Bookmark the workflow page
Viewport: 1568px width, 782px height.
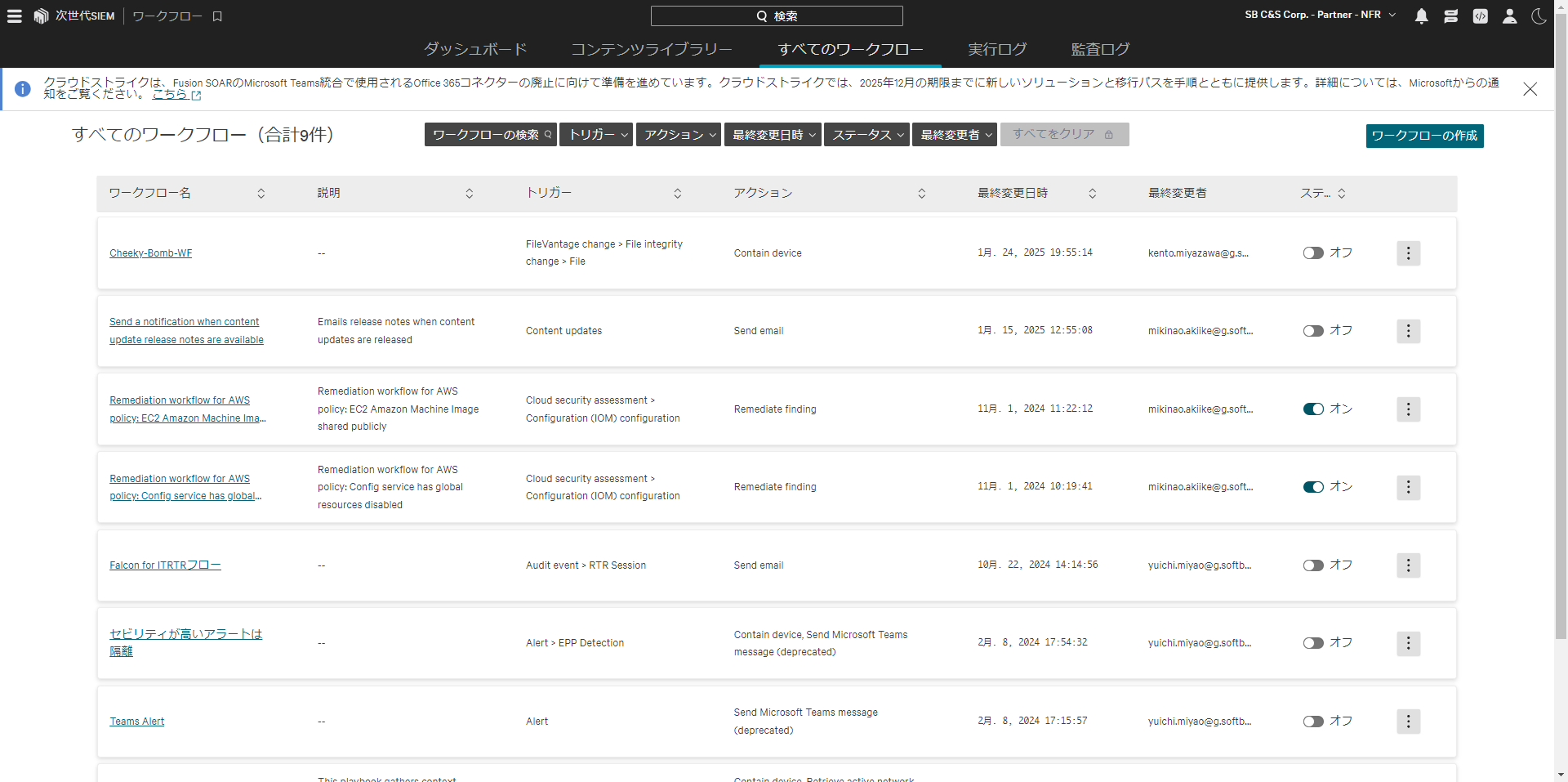tap(217, 16)
